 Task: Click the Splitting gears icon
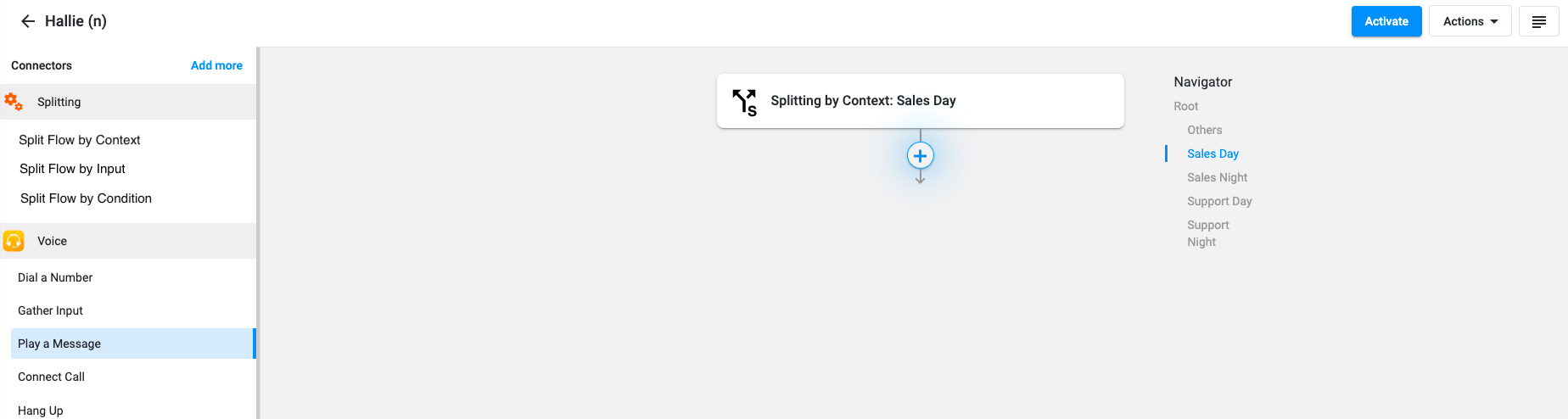(14, 102)
